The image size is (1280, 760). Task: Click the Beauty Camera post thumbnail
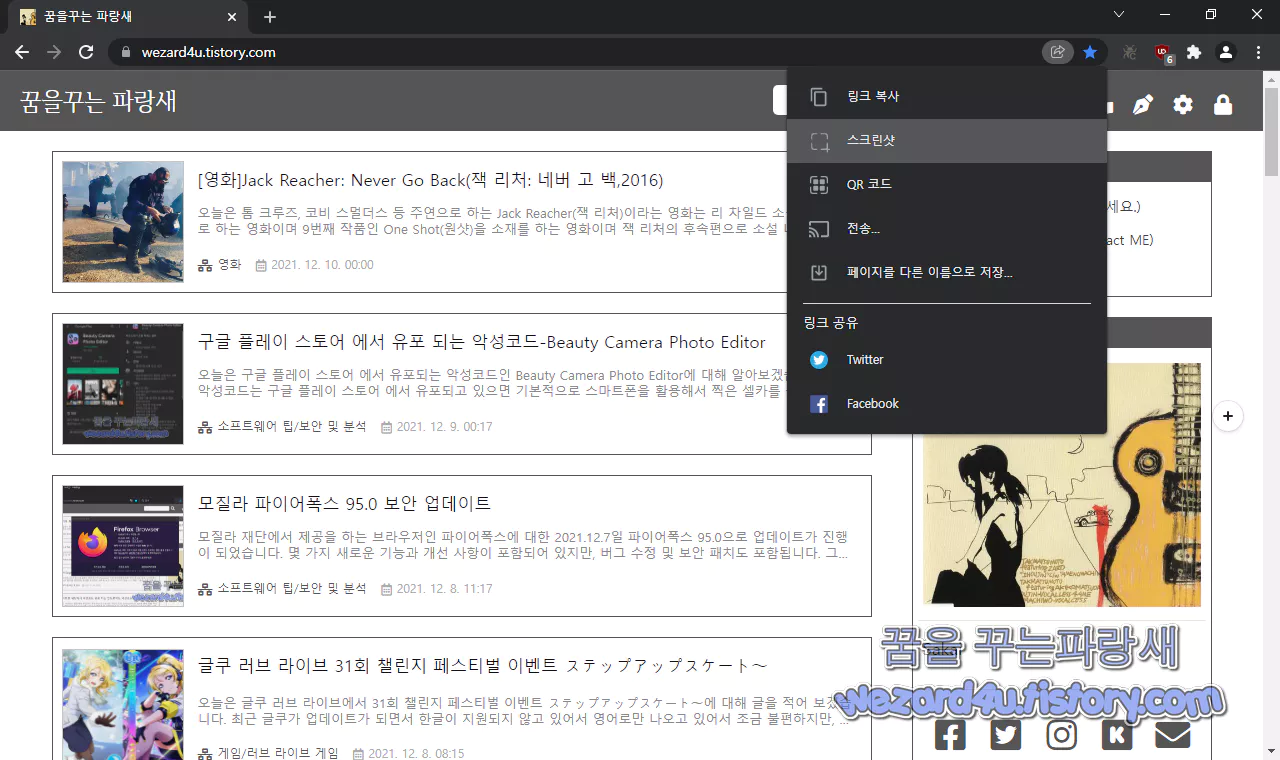click(x=123, y=384)
